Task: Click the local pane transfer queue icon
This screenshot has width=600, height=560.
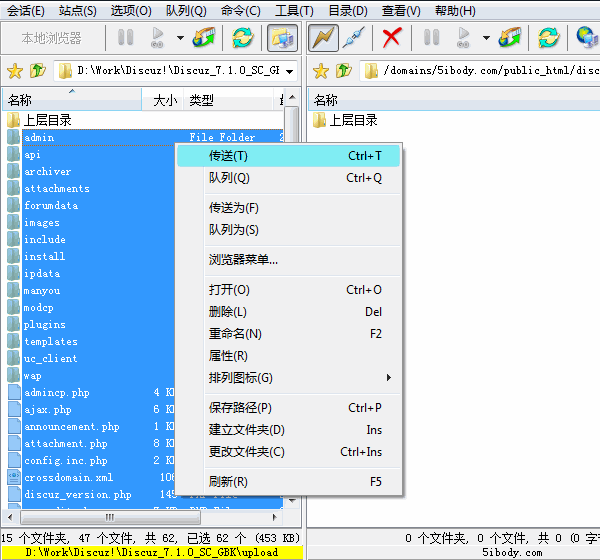Action: click(207, 39)
